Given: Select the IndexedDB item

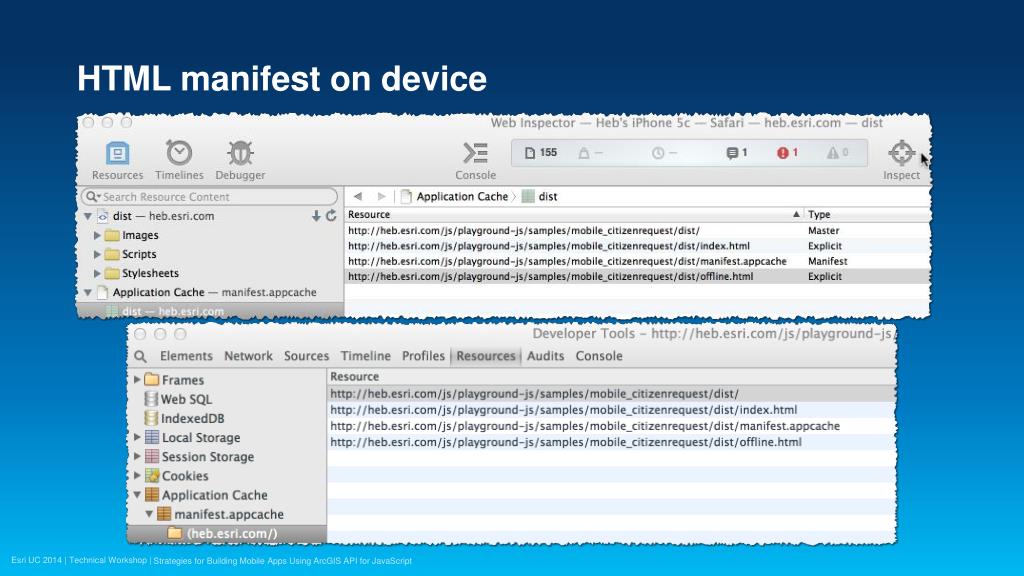Looking at the screenshot, I should click(x=184, y=418).
